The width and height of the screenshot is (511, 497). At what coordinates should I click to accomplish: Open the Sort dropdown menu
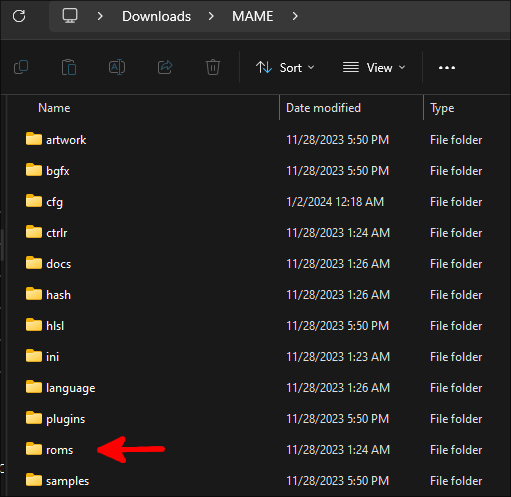pyautogui.click(x=285, y=68)
